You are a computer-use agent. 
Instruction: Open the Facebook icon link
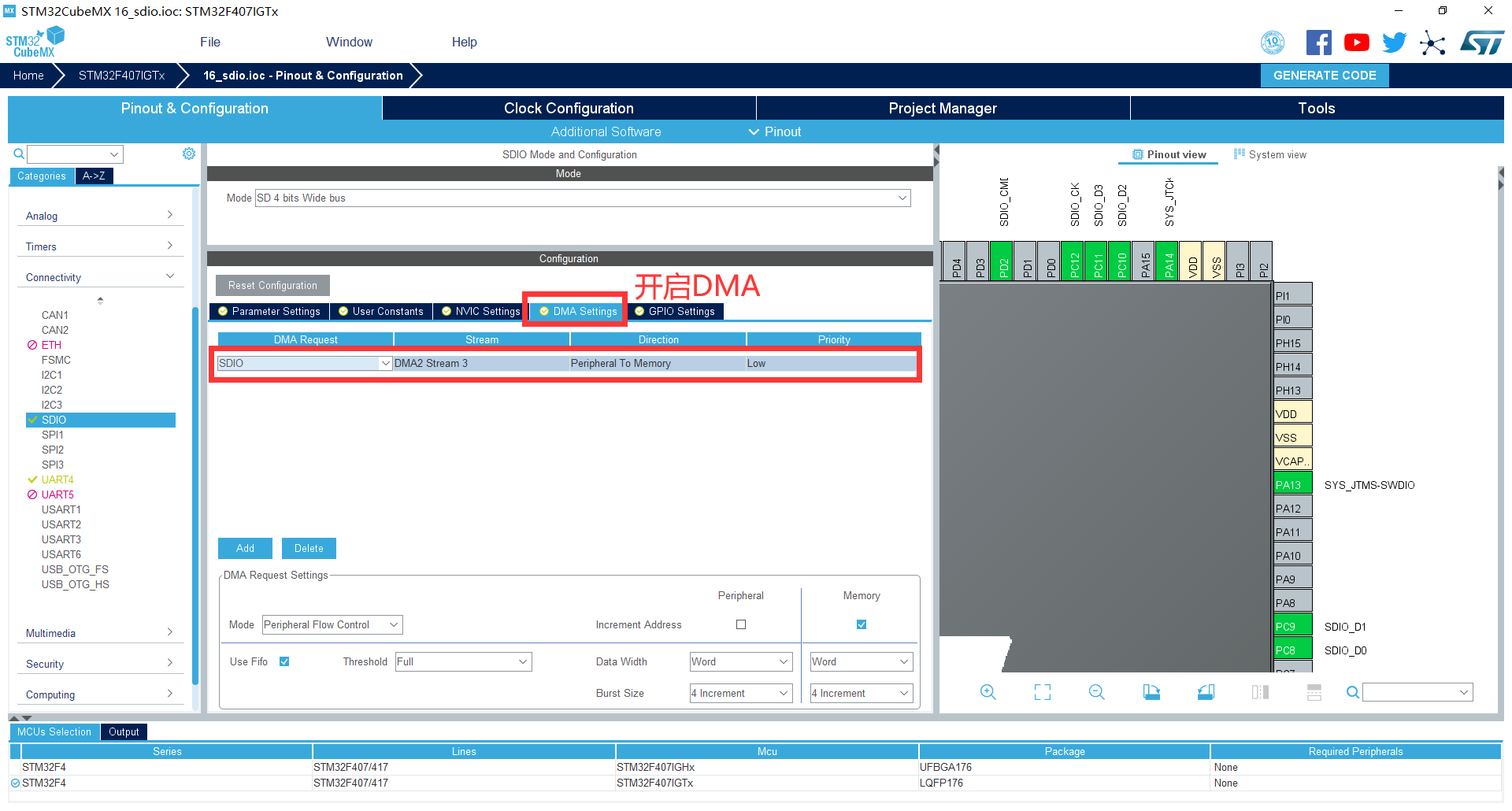1318,43
